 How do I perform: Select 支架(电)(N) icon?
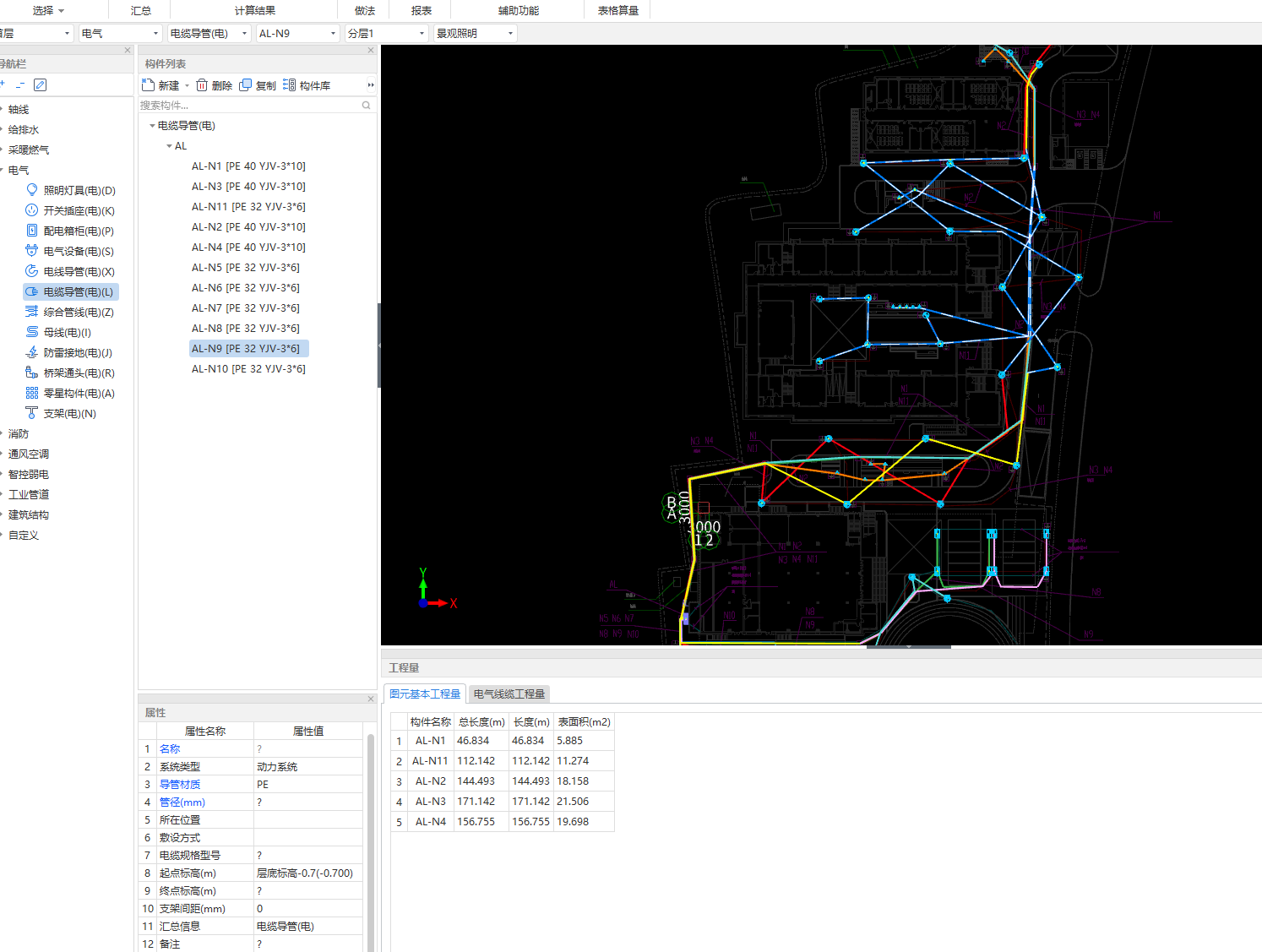click(x=32, y=413)
